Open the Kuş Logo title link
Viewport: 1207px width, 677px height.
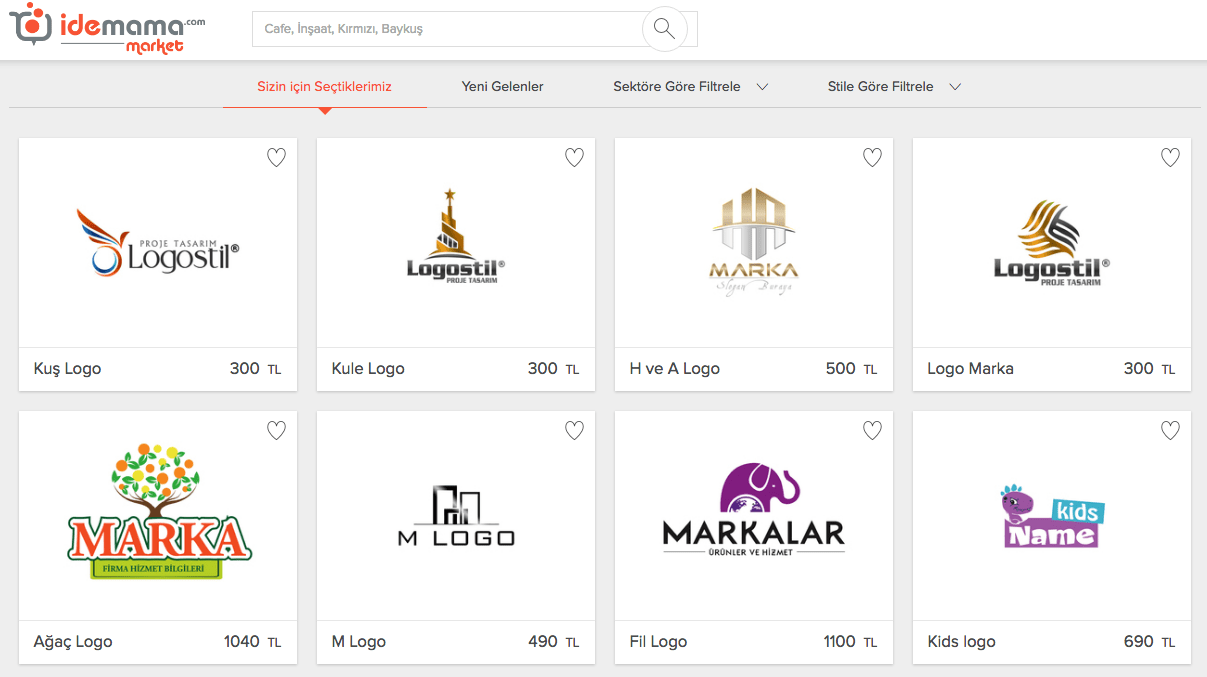[68, 369]
